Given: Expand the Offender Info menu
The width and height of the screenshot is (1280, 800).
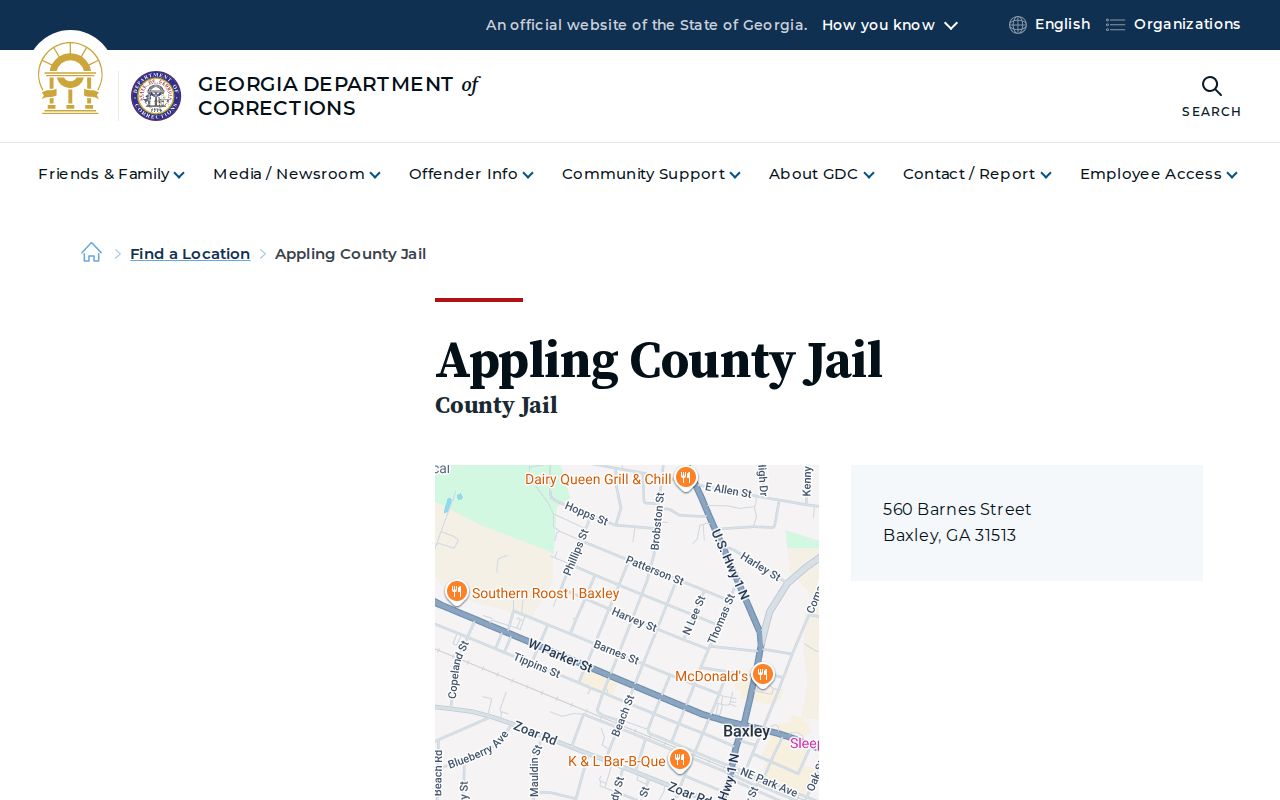Looking at the screenshot, I should tap(471, 174).
